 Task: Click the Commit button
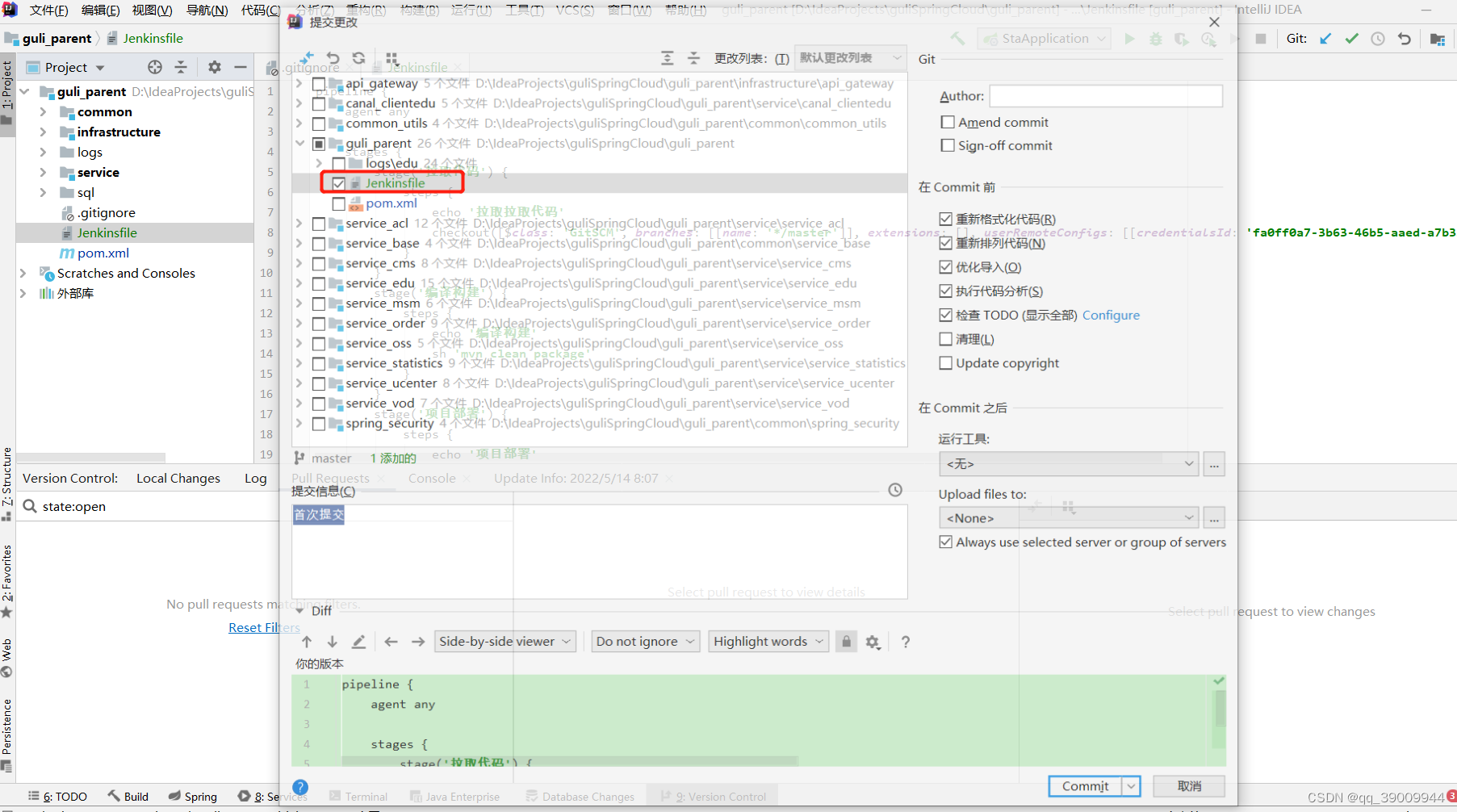point(1085,786)
